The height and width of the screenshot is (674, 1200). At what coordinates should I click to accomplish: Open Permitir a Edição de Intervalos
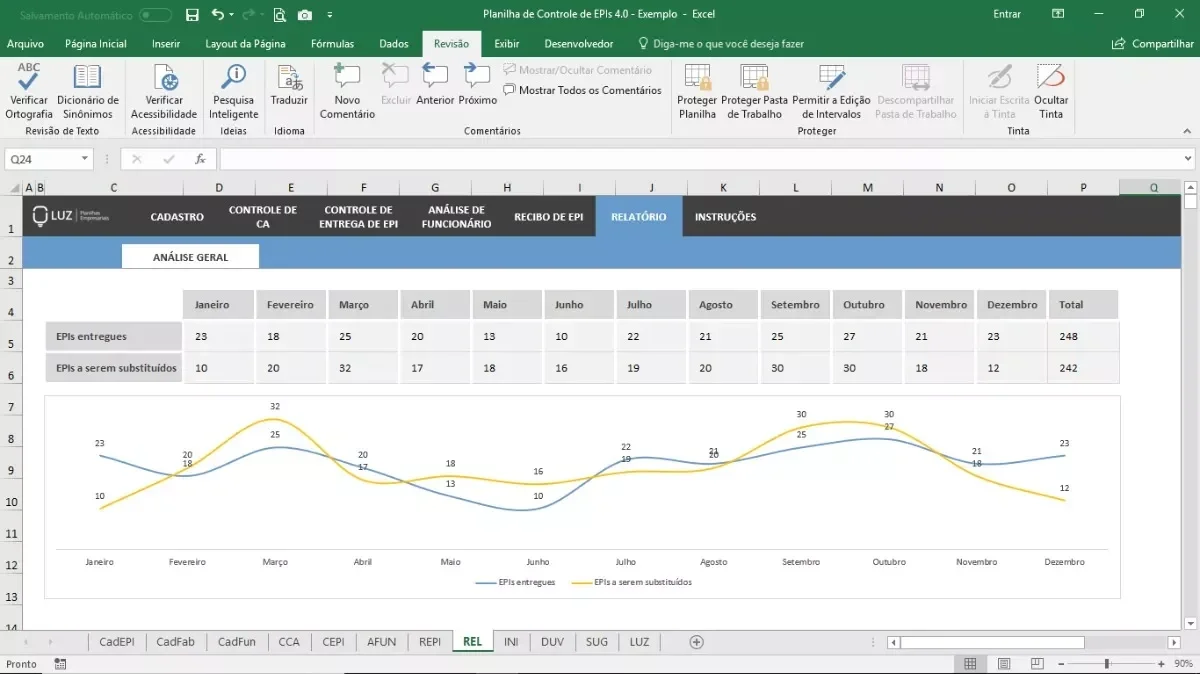[832, 91]
